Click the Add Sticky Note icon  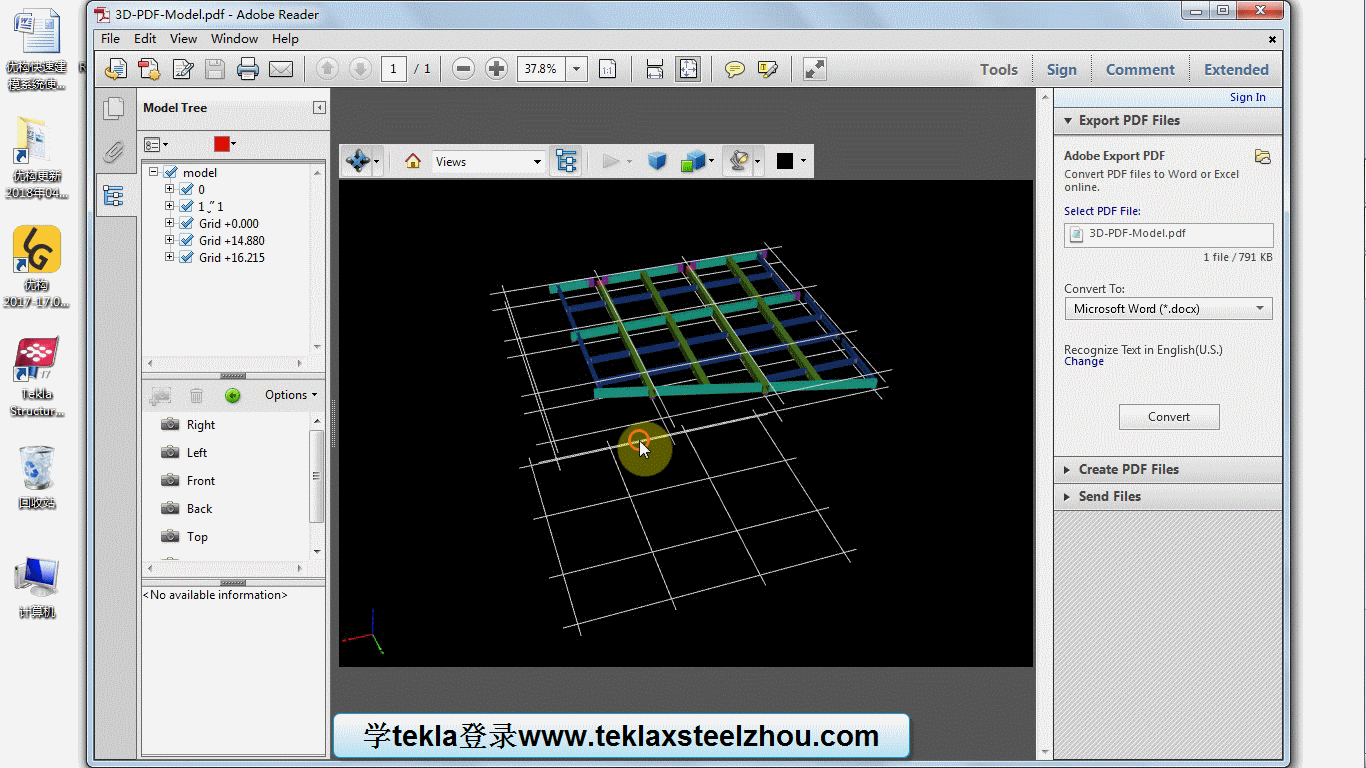(735, 69)
